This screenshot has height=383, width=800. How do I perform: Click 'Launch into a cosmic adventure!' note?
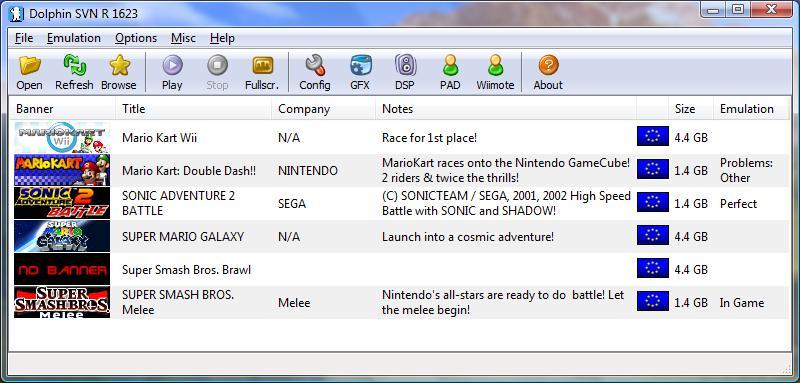click(467, 237)
